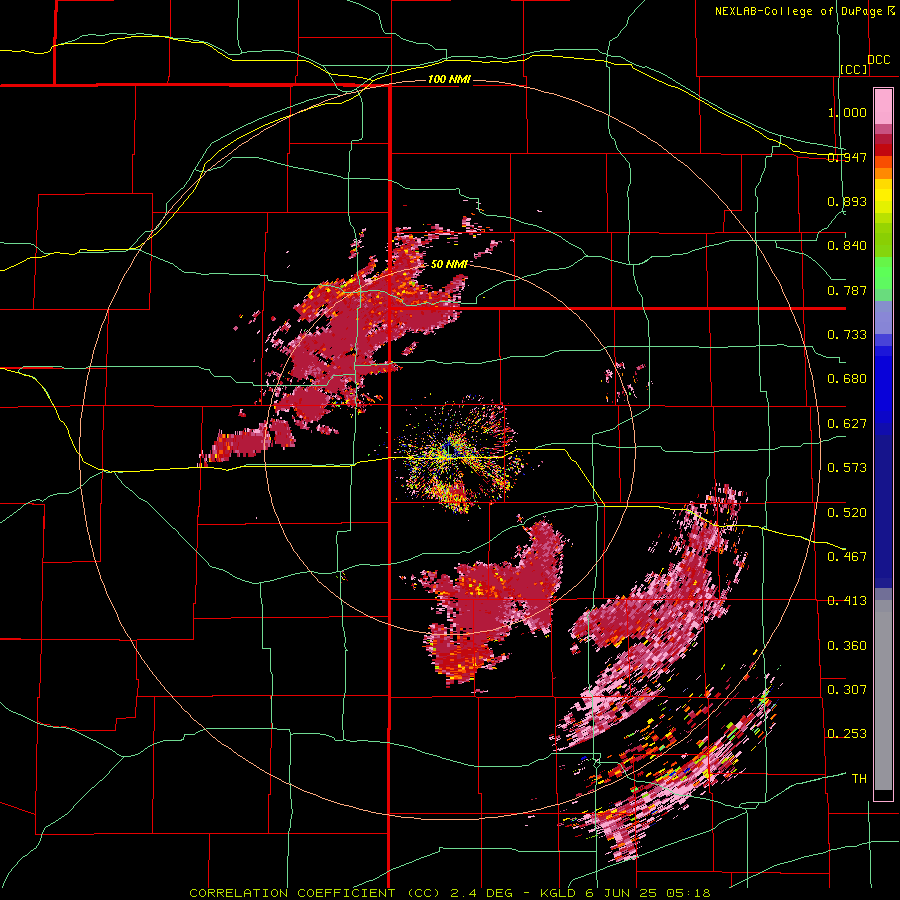Viewport: 900px width, 900px height.
Task: Click the 1.000 value on color scale
Action: [847, 112]
